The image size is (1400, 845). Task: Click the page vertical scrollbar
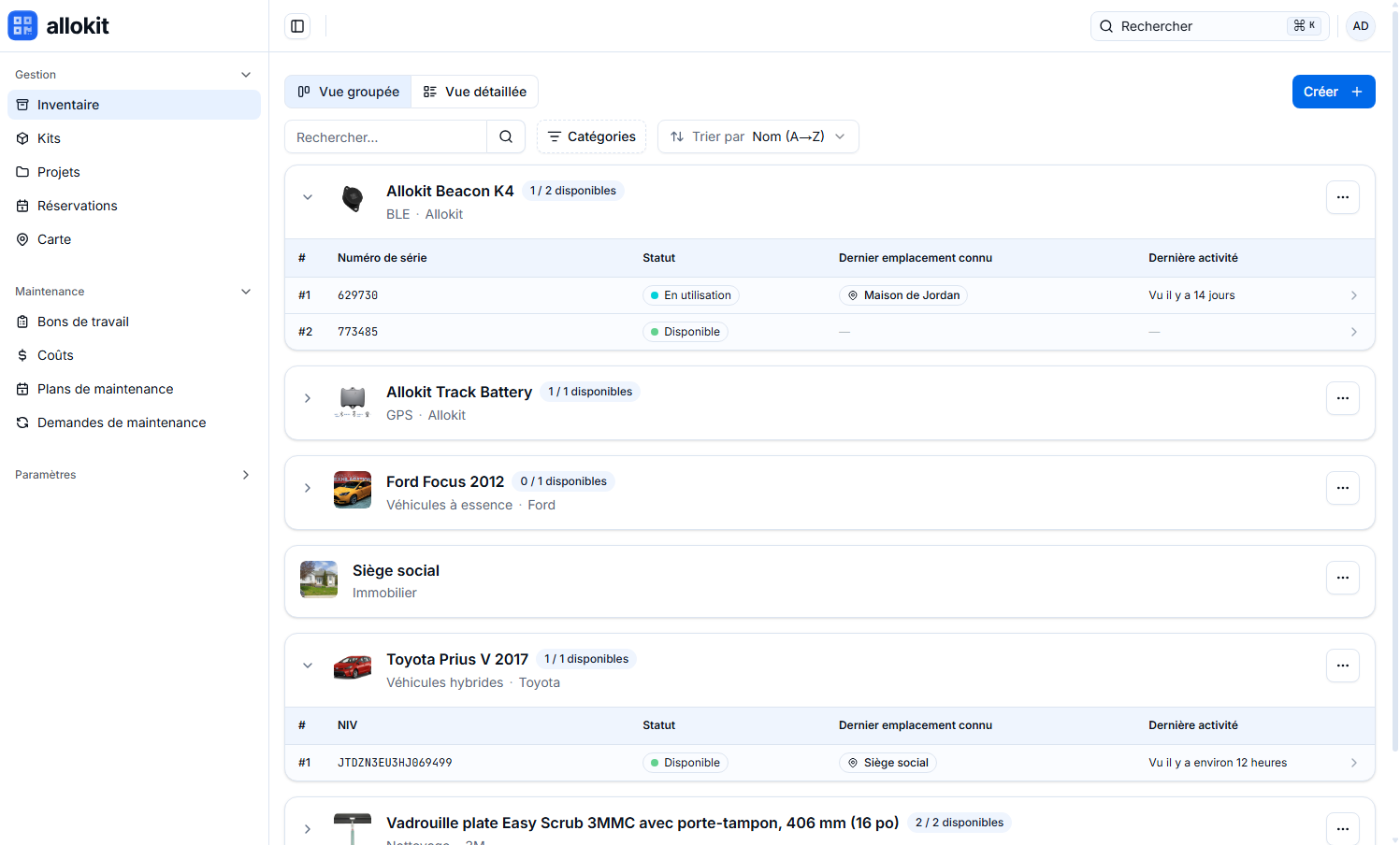tap(1395, 383)
